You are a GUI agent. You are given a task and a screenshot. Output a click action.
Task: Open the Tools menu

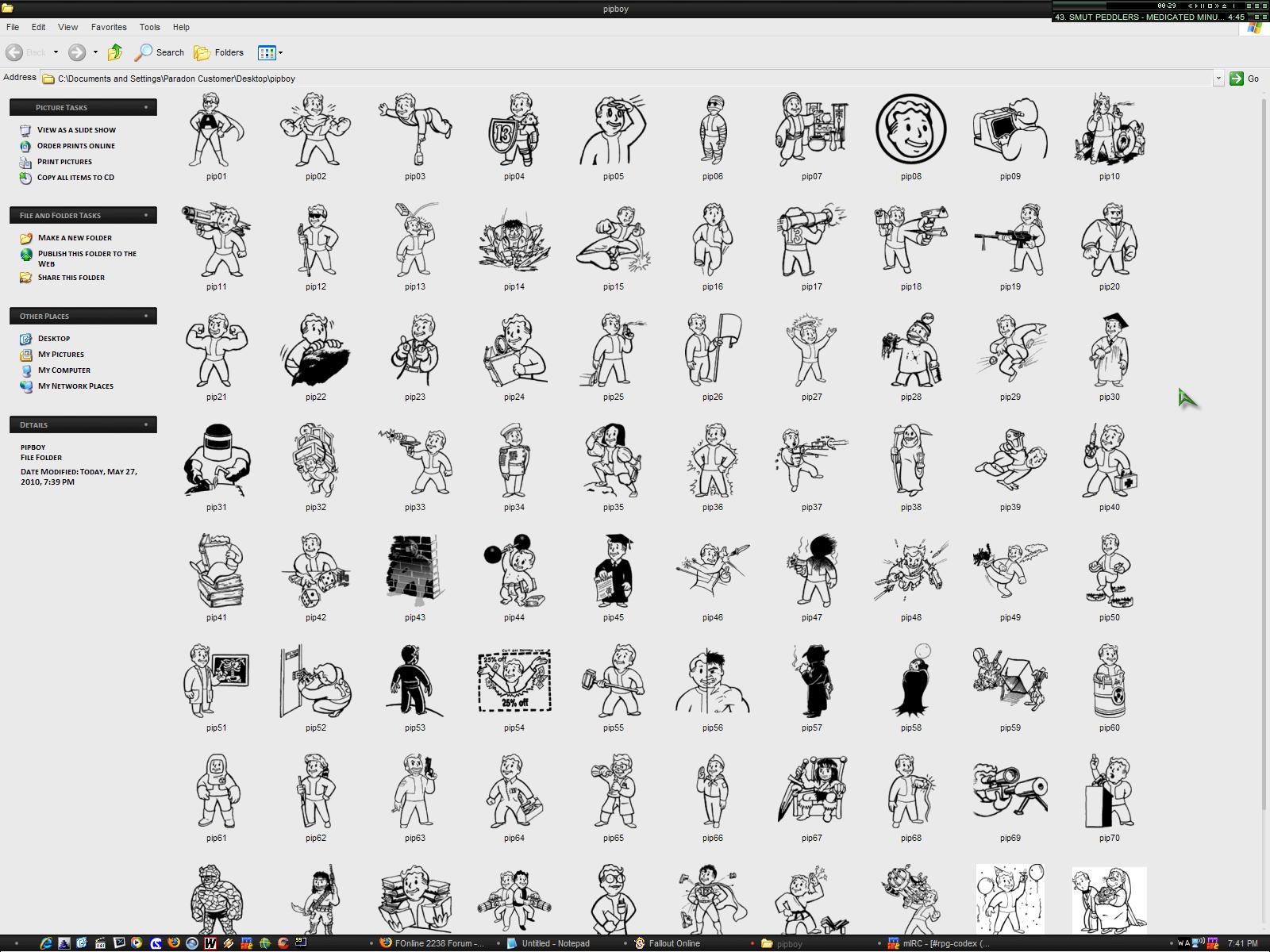[149, 27]
